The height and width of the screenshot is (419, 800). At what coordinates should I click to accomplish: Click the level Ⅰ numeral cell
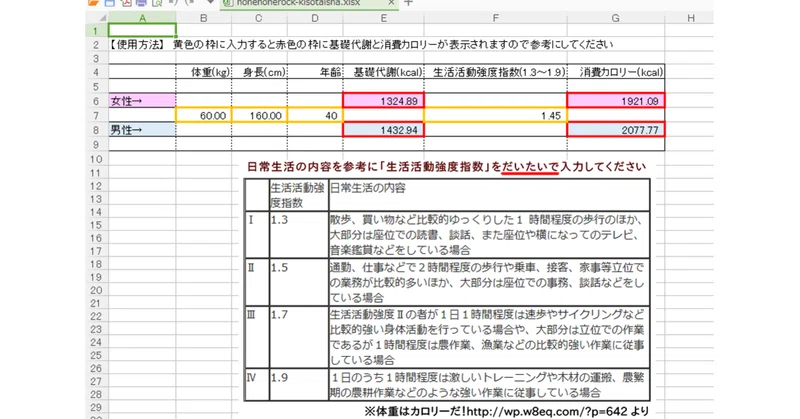tap(257, 235)
